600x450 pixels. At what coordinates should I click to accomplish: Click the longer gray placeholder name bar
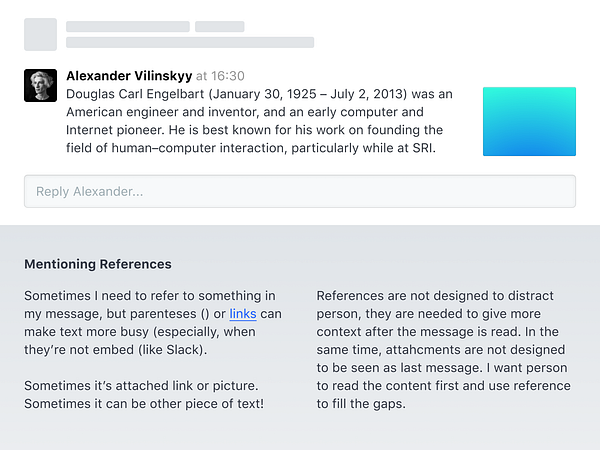click(x=128, y=26)
